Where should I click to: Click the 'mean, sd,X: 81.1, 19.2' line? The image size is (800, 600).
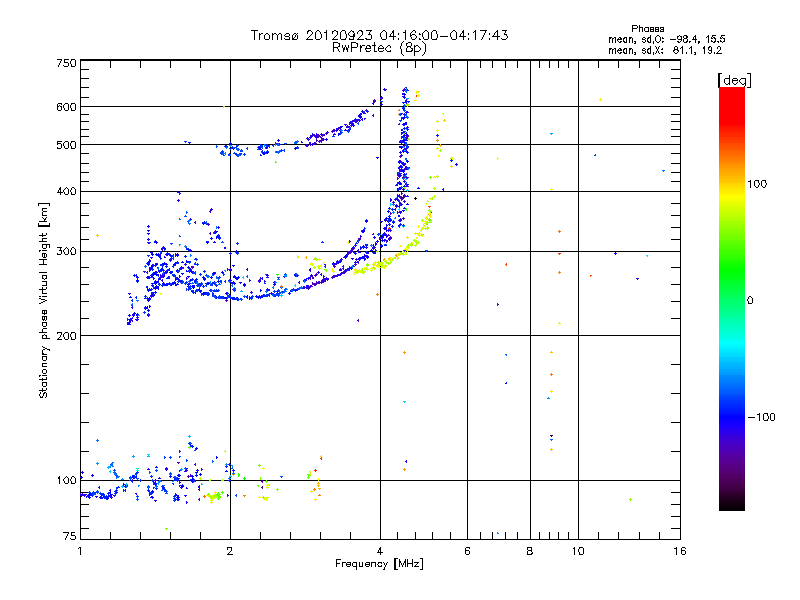[x=665, y=50]
